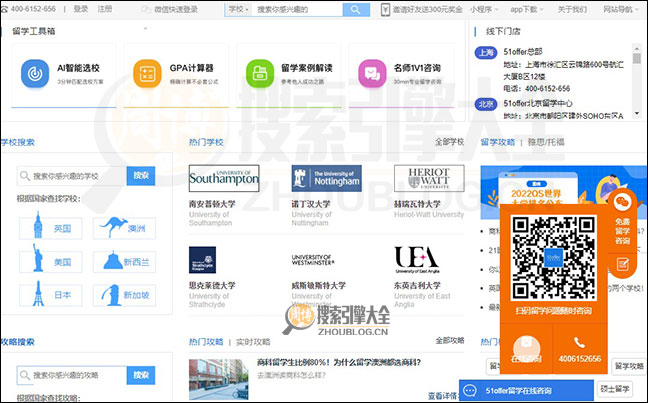
Task: Focus the top 搜索你感兴趣的 input
Action: (297, 9)
